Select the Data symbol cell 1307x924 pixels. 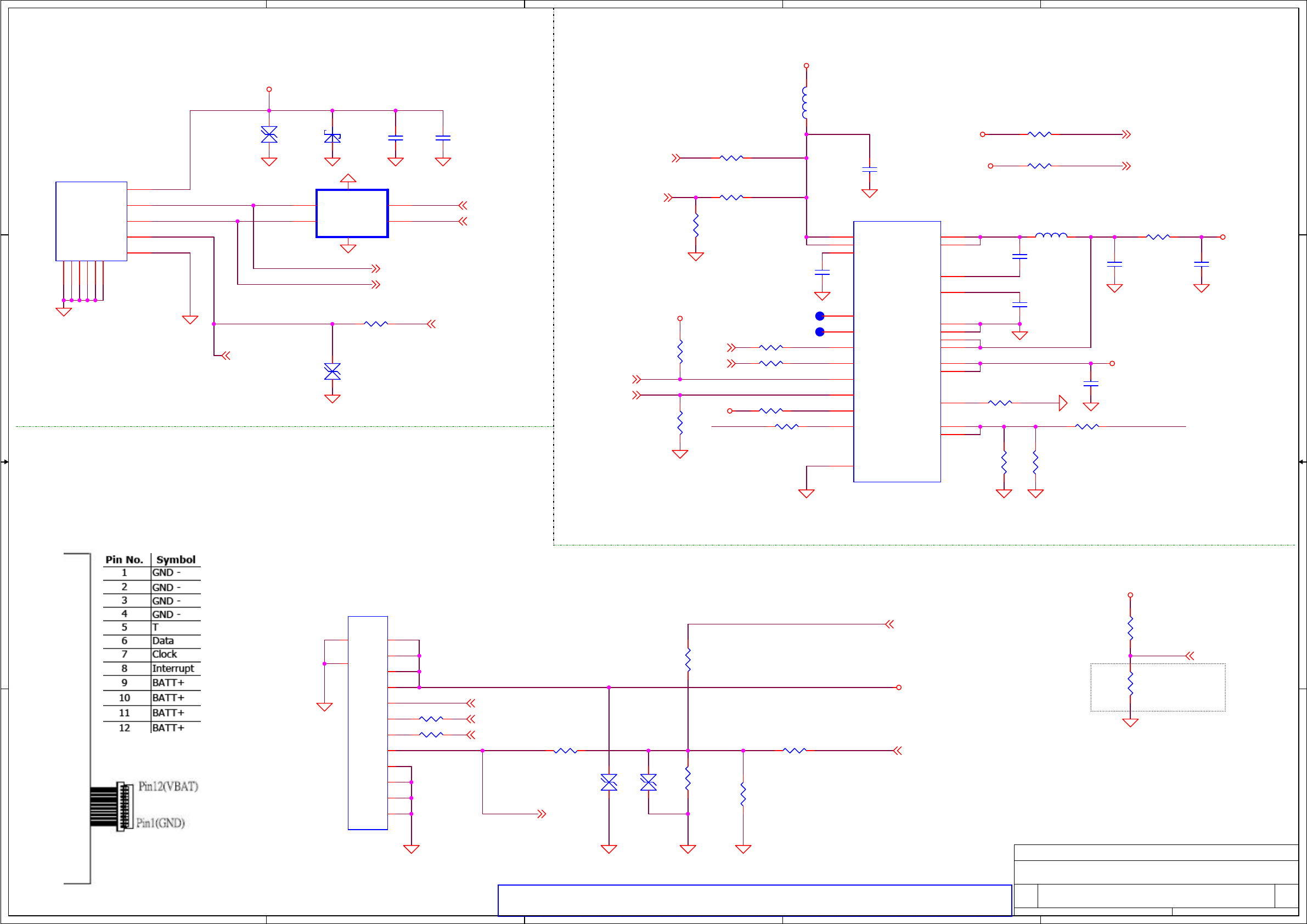(164, 641)
